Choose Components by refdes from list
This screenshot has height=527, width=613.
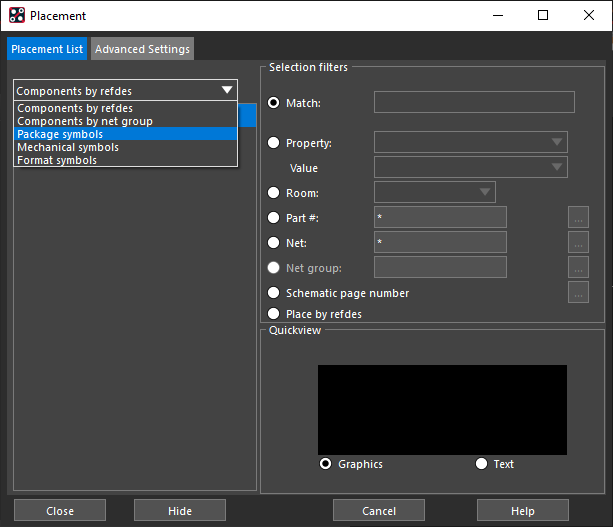pos(125,108)
